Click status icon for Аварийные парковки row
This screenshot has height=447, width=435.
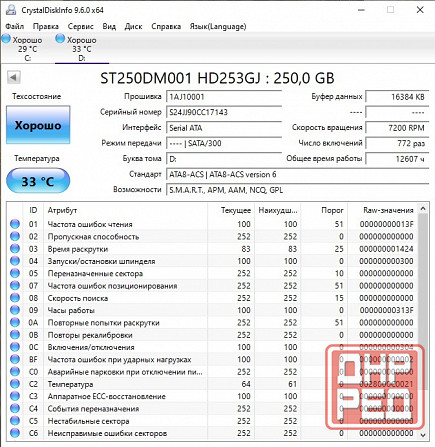pyautogui.click(x=15, y=372)
